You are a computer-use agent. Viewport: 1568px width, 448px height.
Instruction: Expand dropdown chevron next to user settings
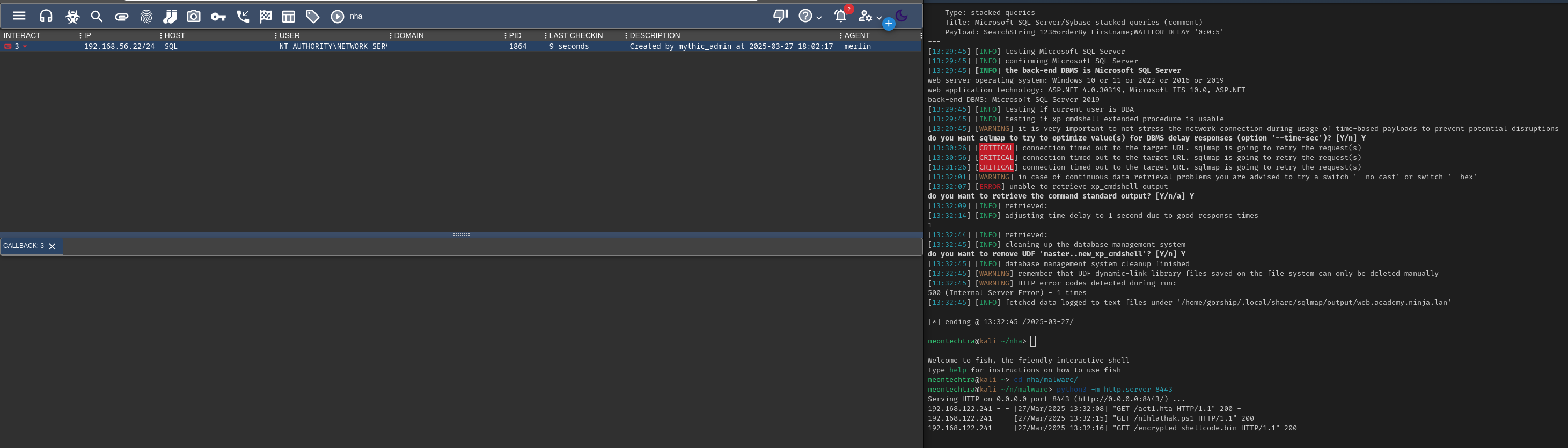(x=878, y=18)
